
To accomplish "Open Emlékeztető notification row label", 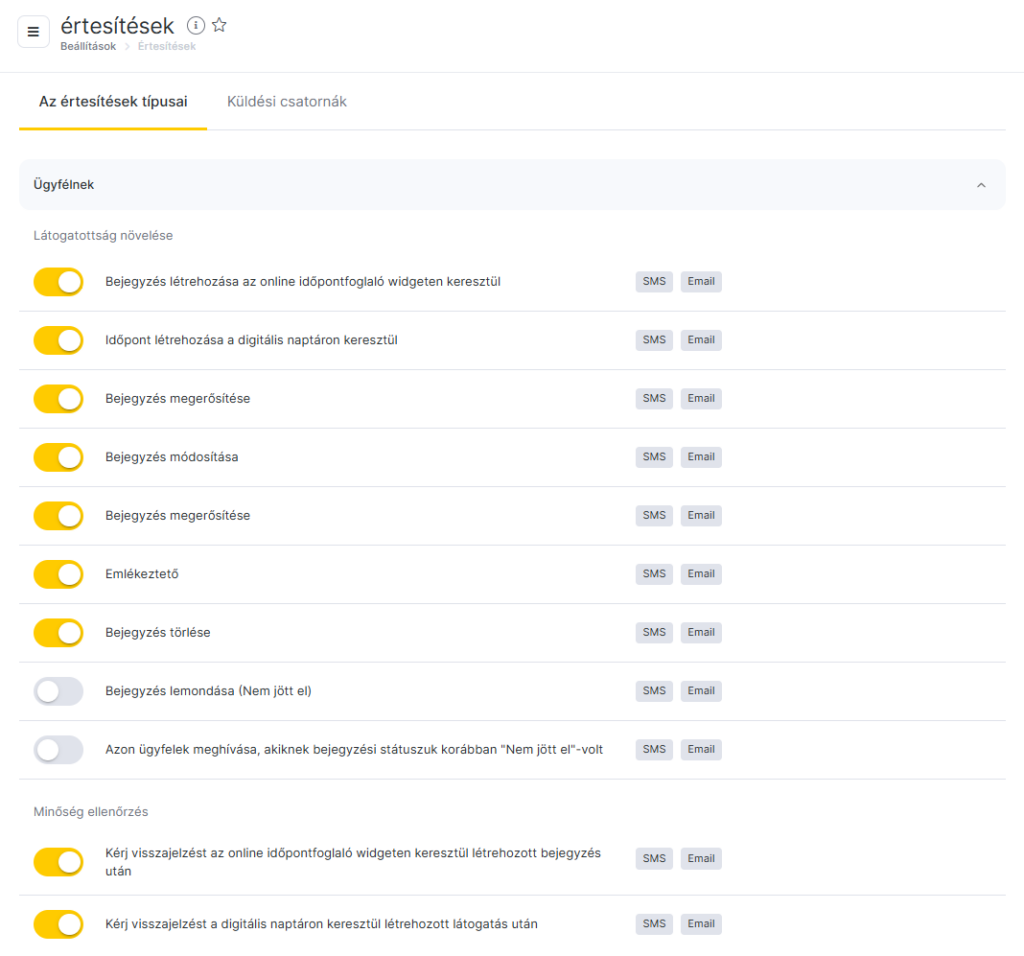I will pos(142,574).
